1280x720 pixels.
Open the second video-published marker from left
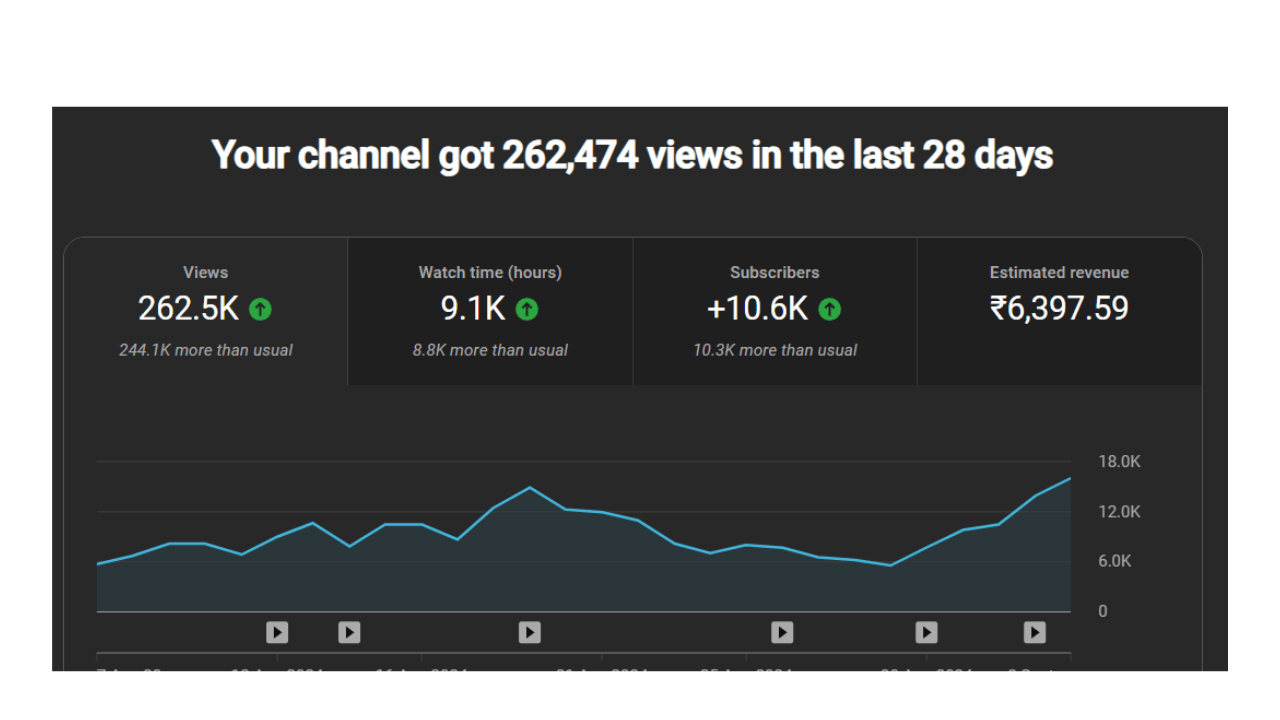tap(349, 632)
